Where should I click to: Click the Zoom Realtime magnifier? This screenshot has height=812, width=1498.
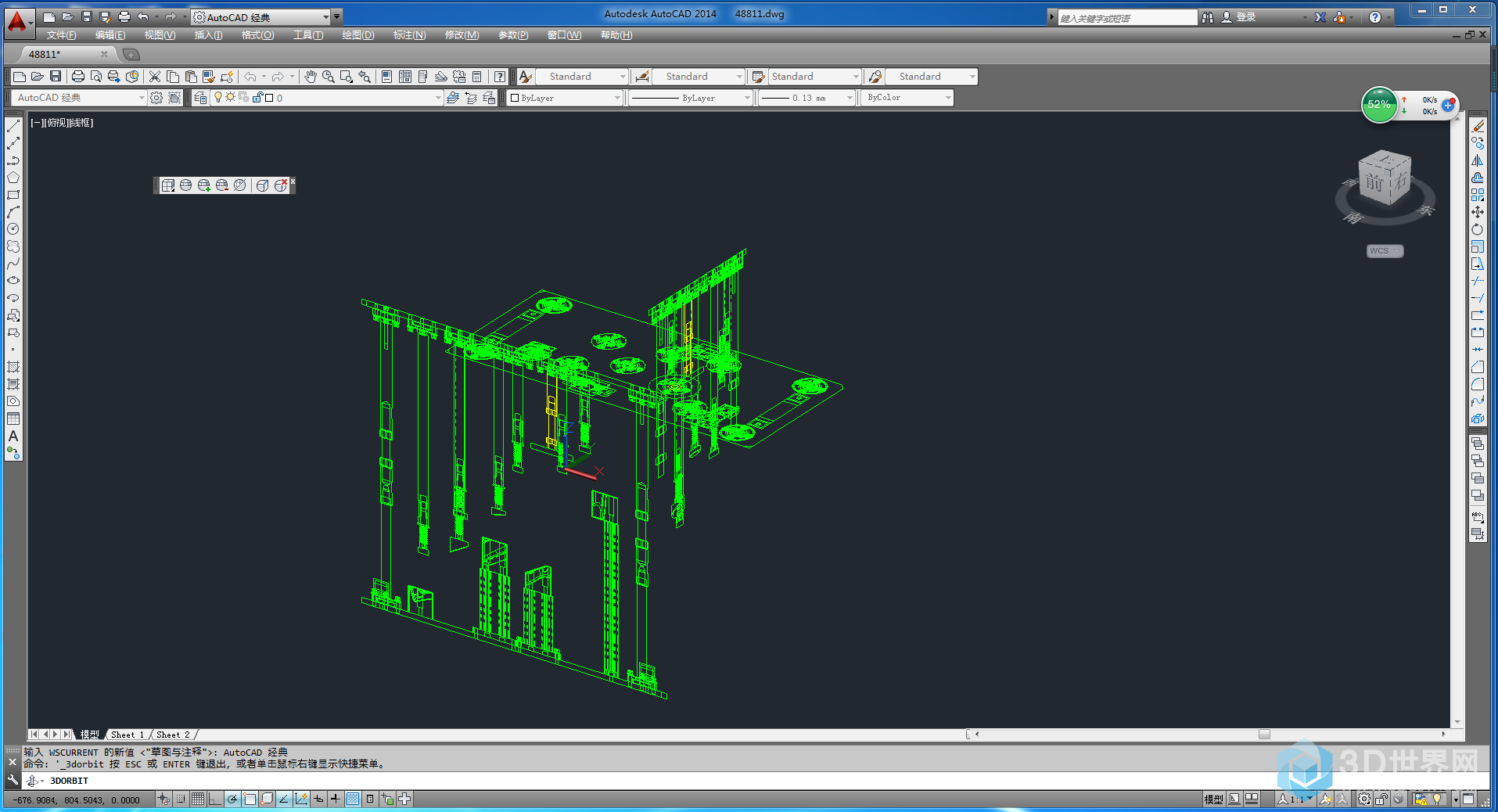pos(329,77)
